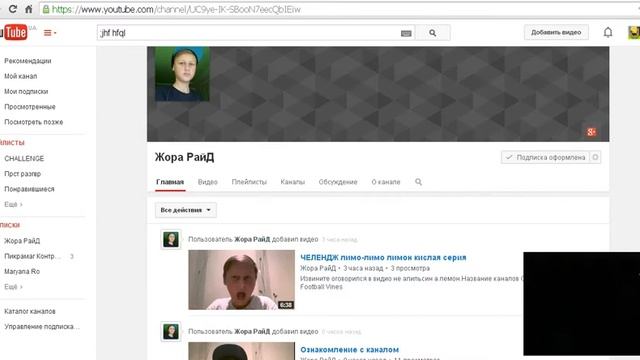Click the '3 просмотра' view count text
640x360 pixels.
[x=410, y=268]
